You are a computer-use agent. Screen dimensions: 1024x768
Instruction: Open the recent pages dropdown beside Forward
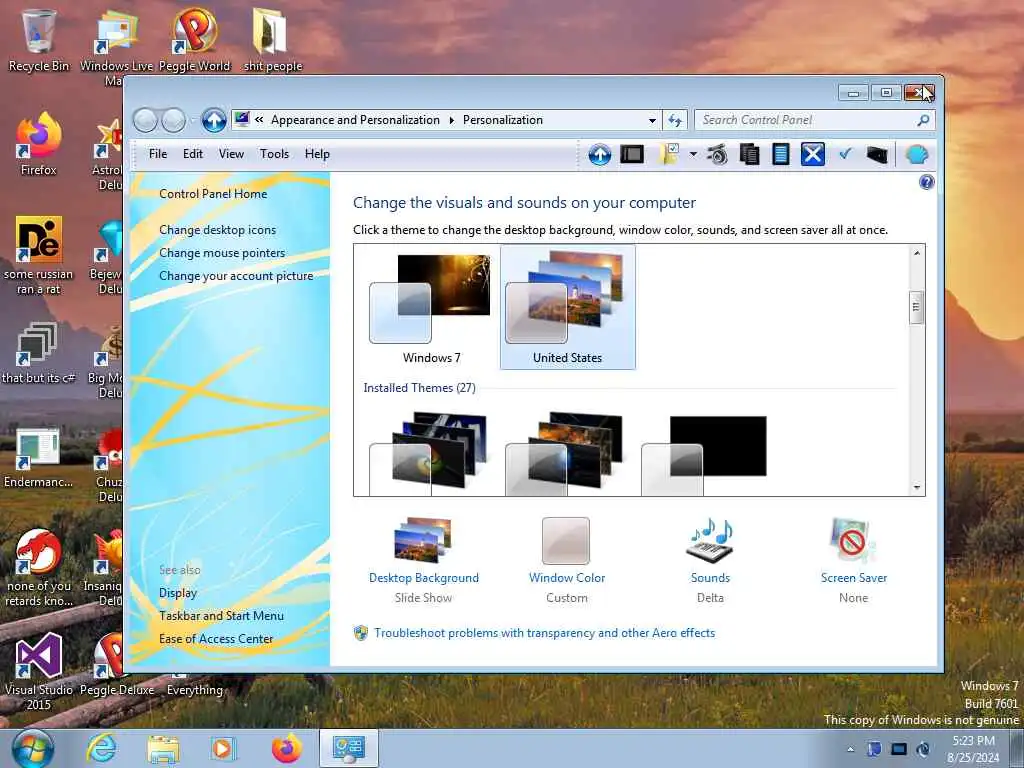193,120
